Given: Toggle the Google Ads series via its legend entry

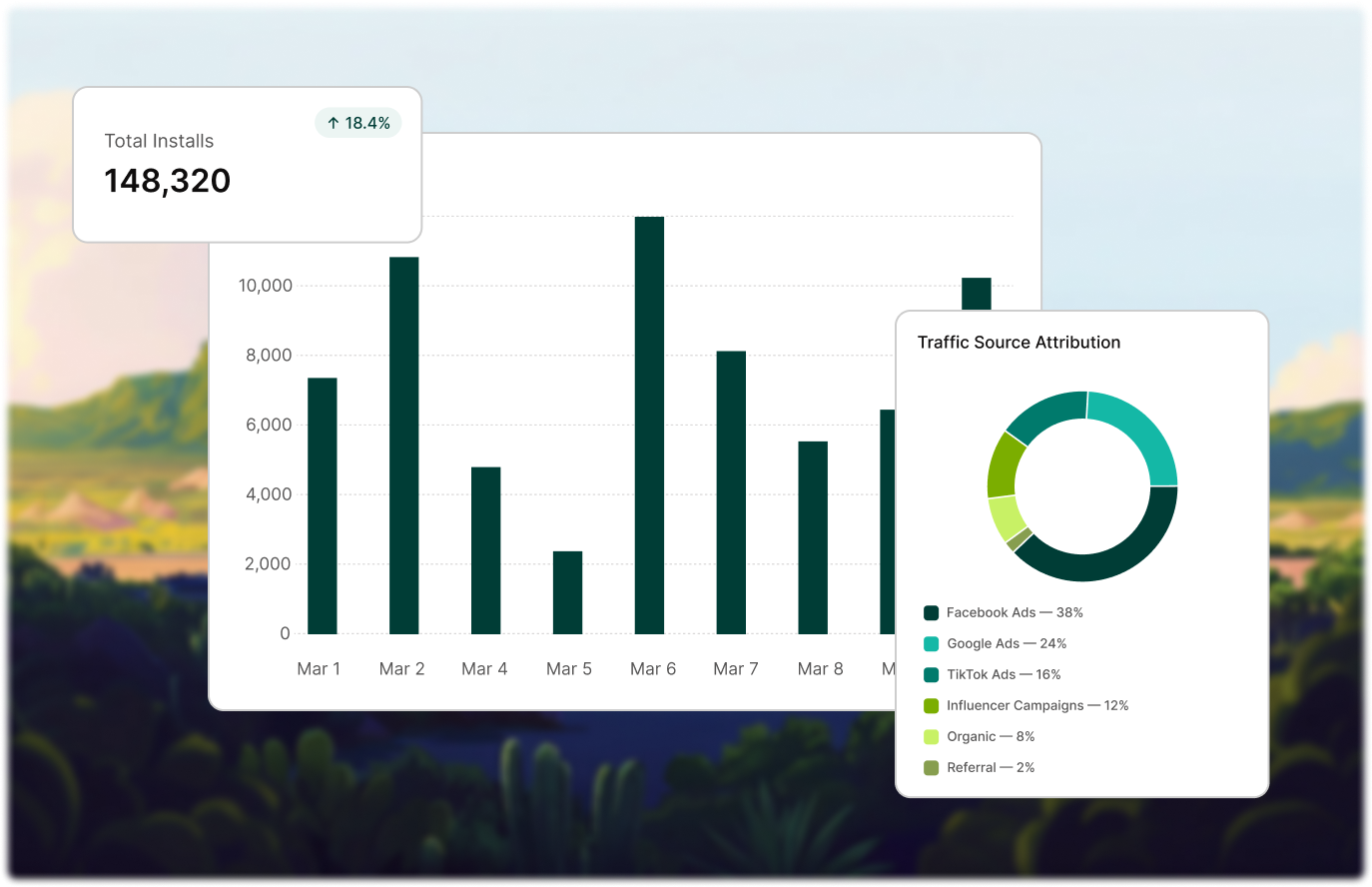Looking at the screenshot, I should [1007, 643].
